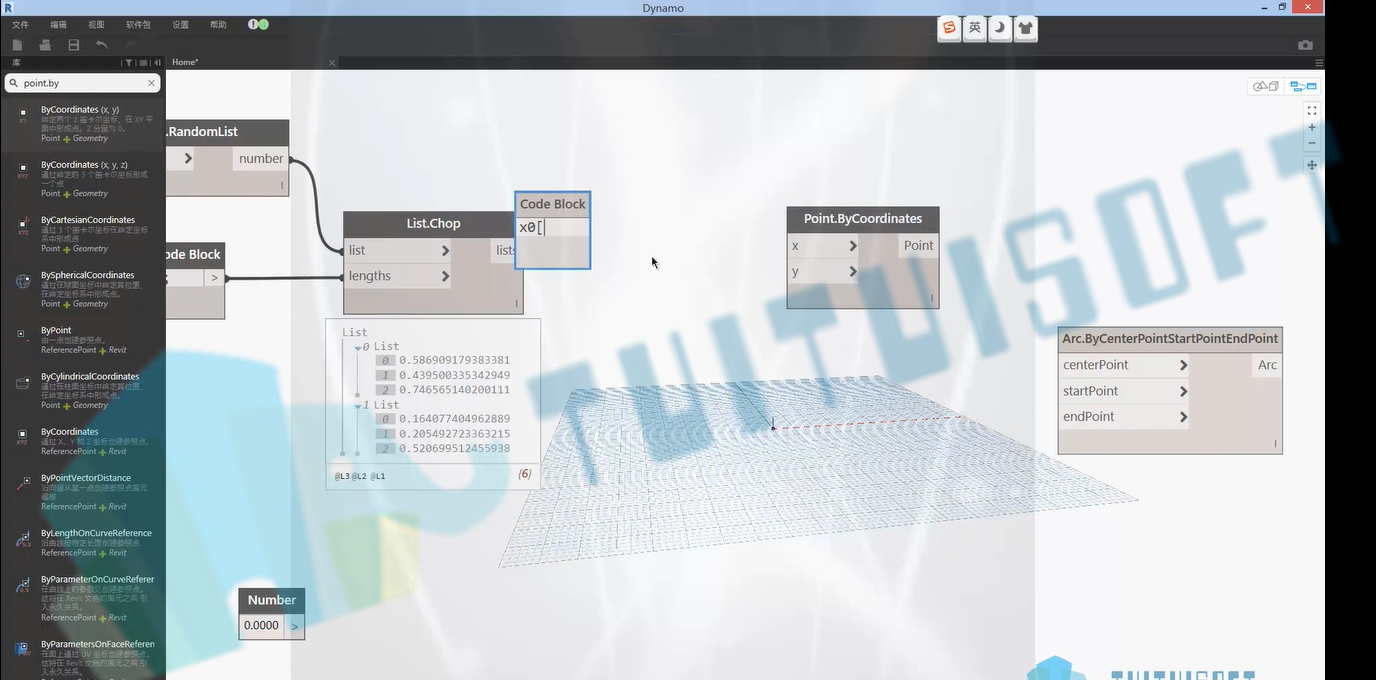The image size is (1376, 680).
Task: Click the pan mode arrows icon
Action: click(x=1312, y=165)
